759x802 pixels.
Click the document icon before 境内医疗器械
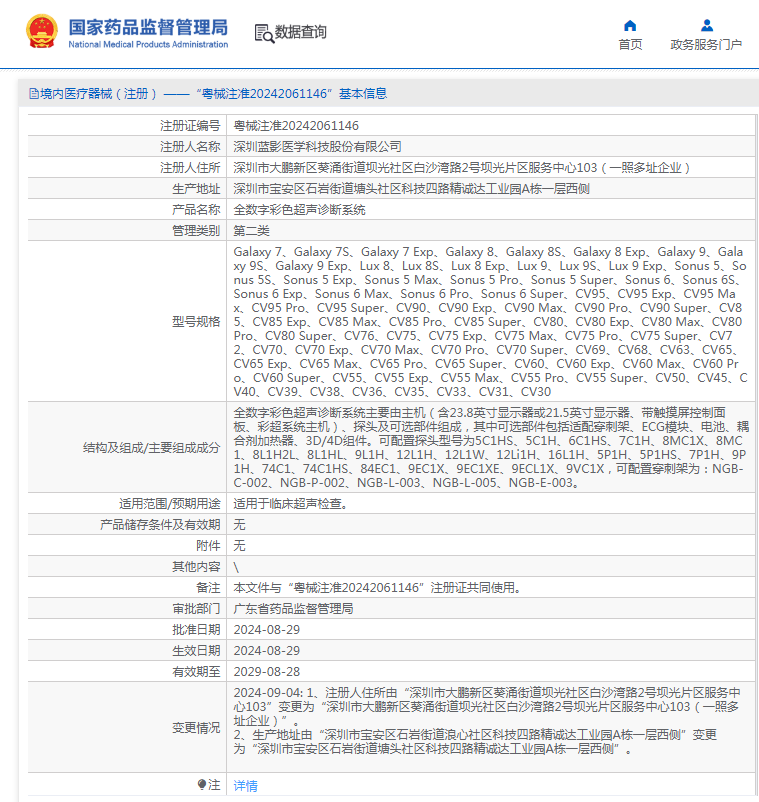[x=33, y=94]
